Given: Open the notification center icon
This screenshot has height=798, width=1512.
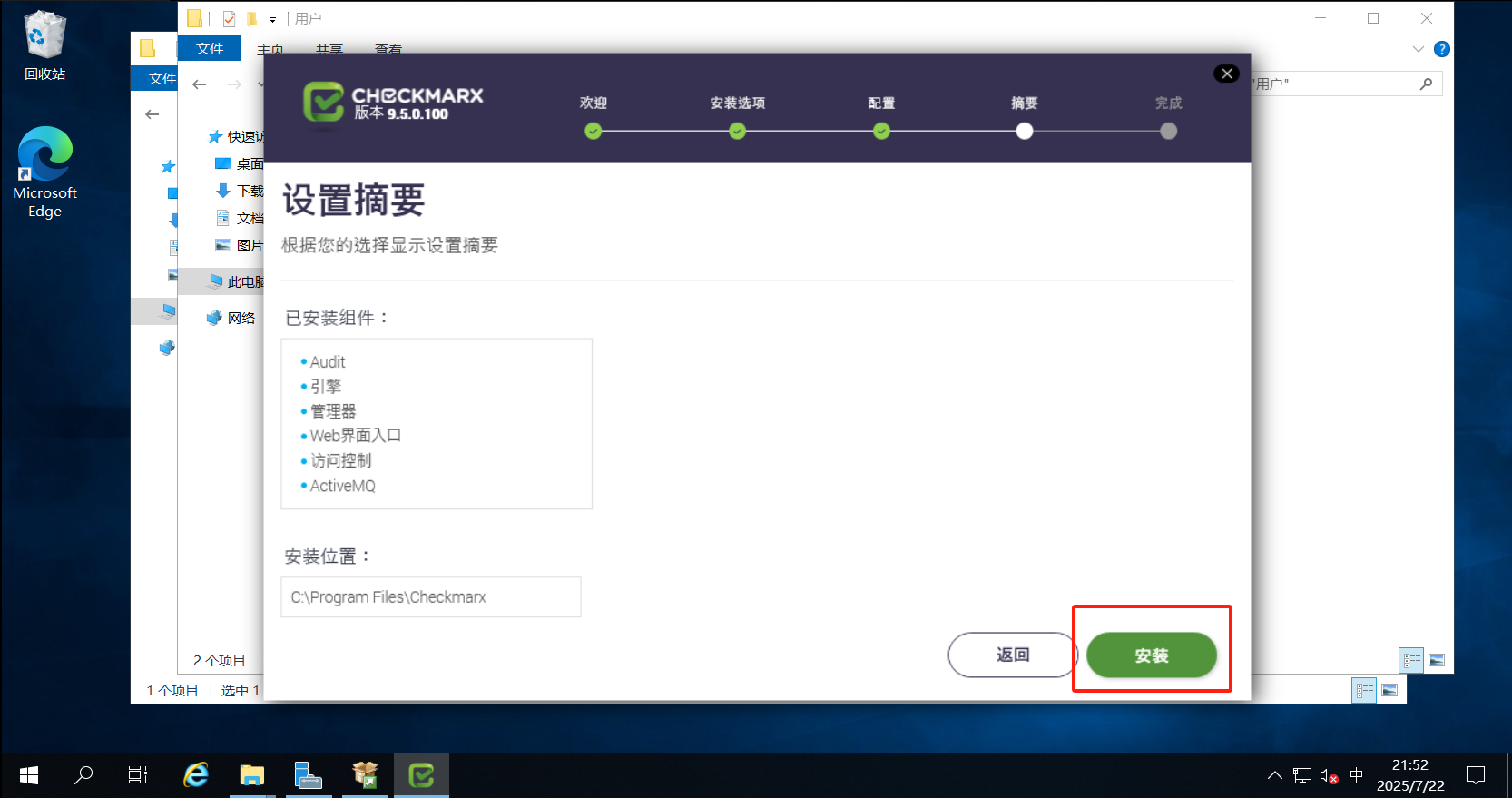Looking at the screenshot, I should [1477, 775].
